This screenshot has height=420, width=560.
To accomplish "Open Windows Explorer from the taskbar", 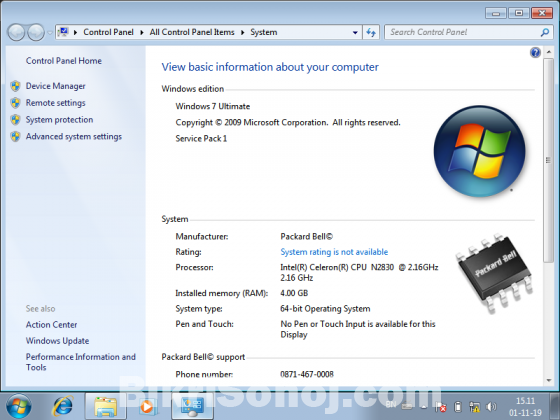I will [x=106, y=406].
